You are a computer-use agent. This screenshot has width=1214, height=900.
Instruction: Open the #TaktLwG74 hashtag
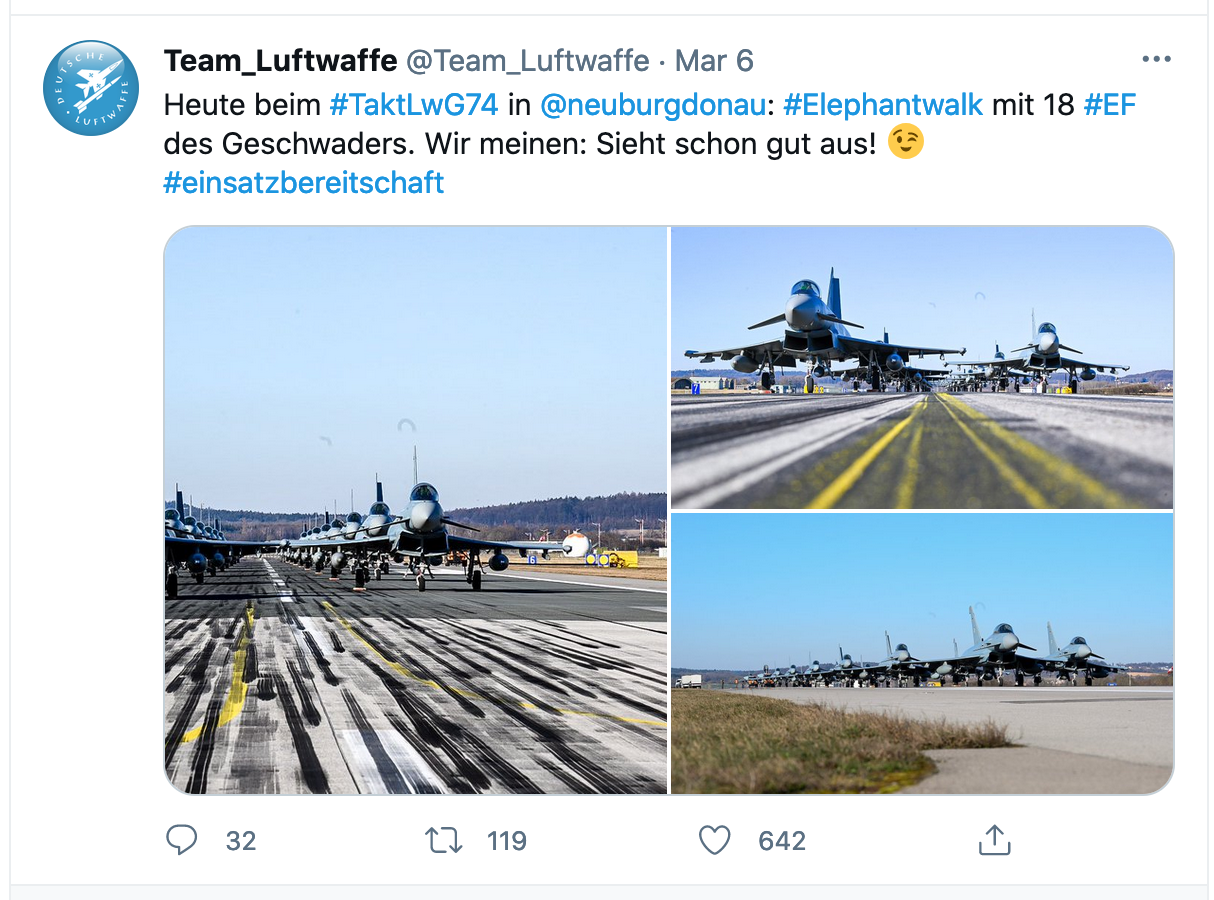click(x=413, y=104)
